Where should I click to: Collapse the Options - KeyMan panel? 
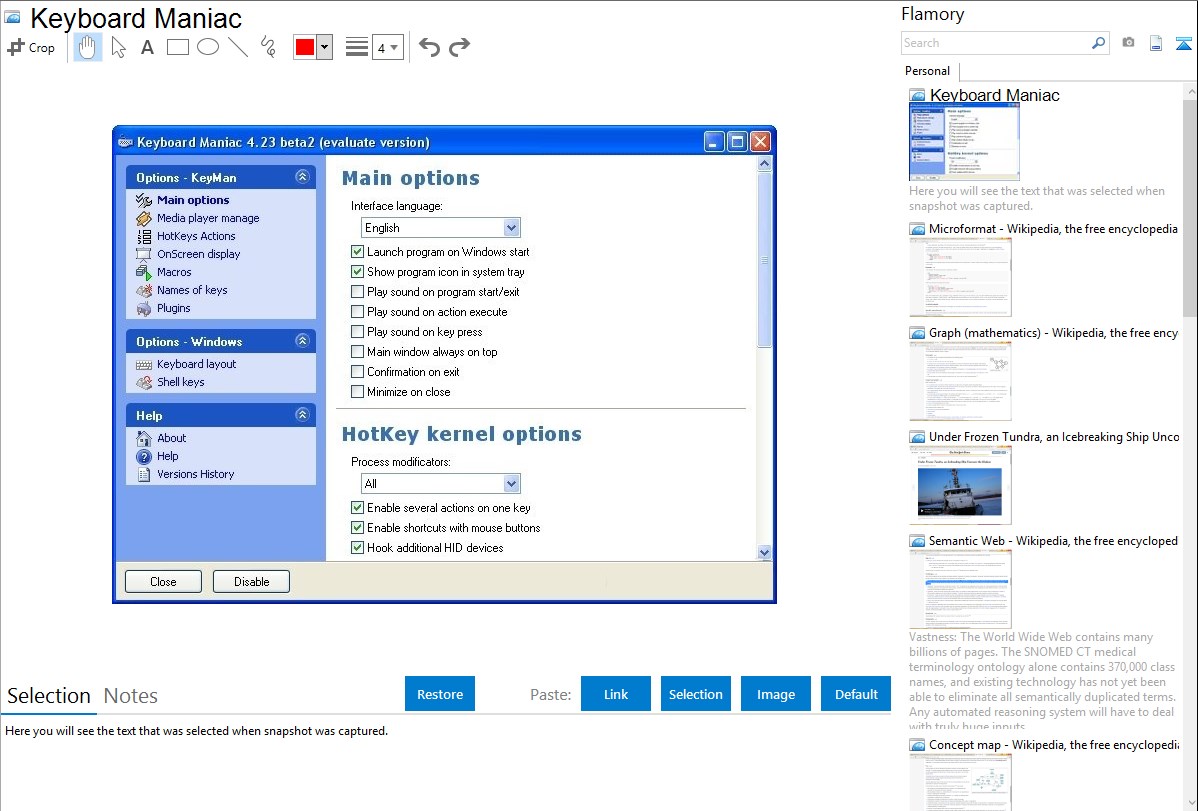[303, 177]
